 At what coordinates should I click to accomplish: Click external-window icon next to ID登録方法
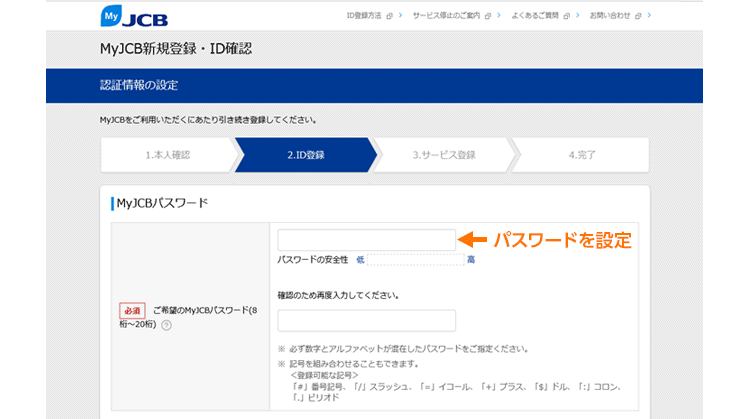pos(389,16)
